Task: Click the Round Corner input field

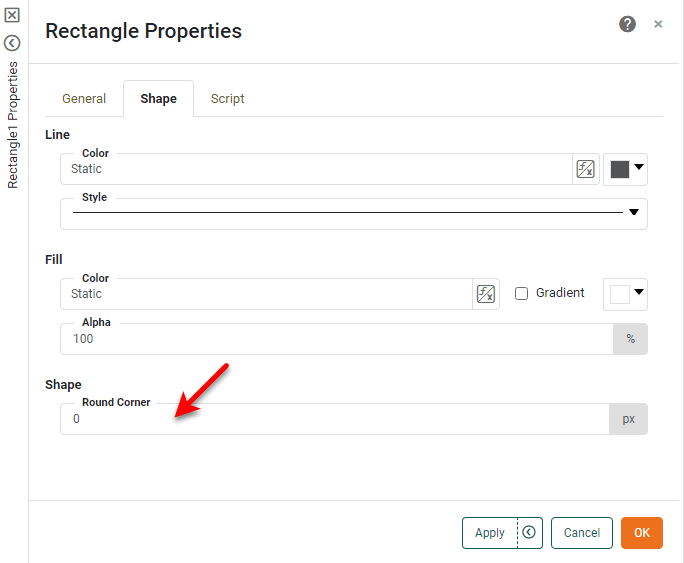Action: pos(334,419)
